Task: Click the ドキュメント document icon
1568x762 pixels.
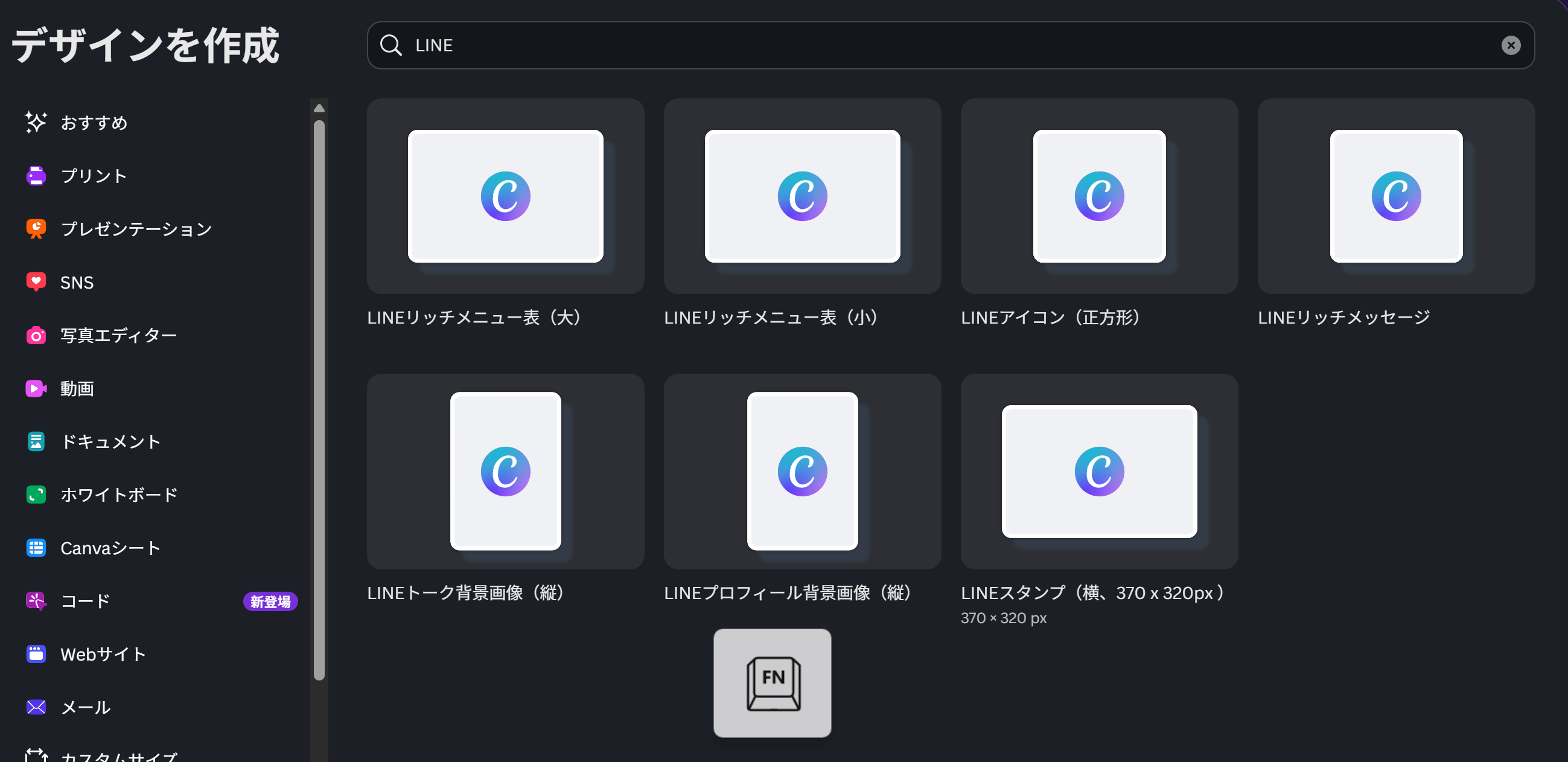Action: (36, 441)
